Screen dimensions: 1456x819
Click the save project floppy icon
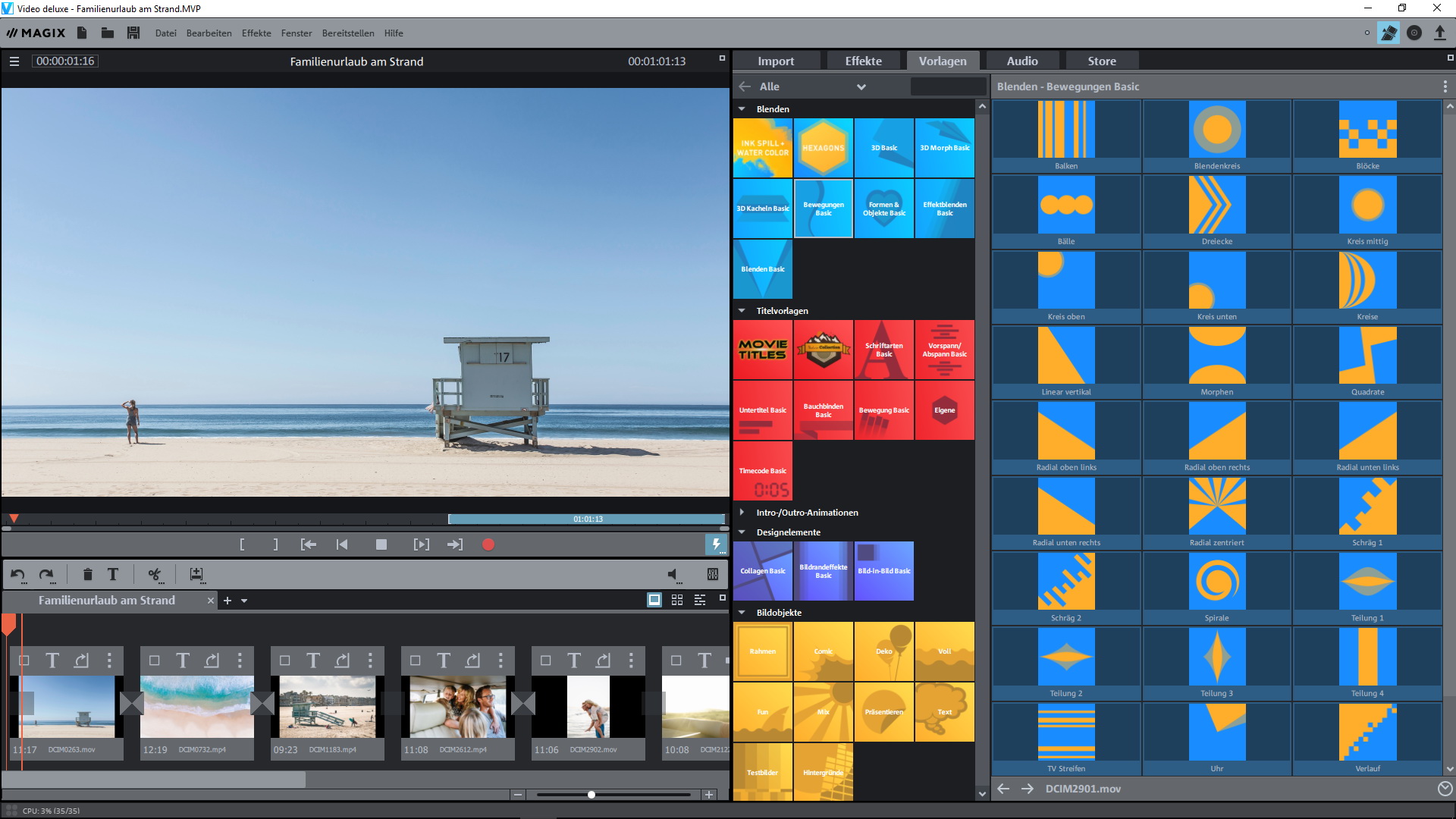[x=133, y=33]
